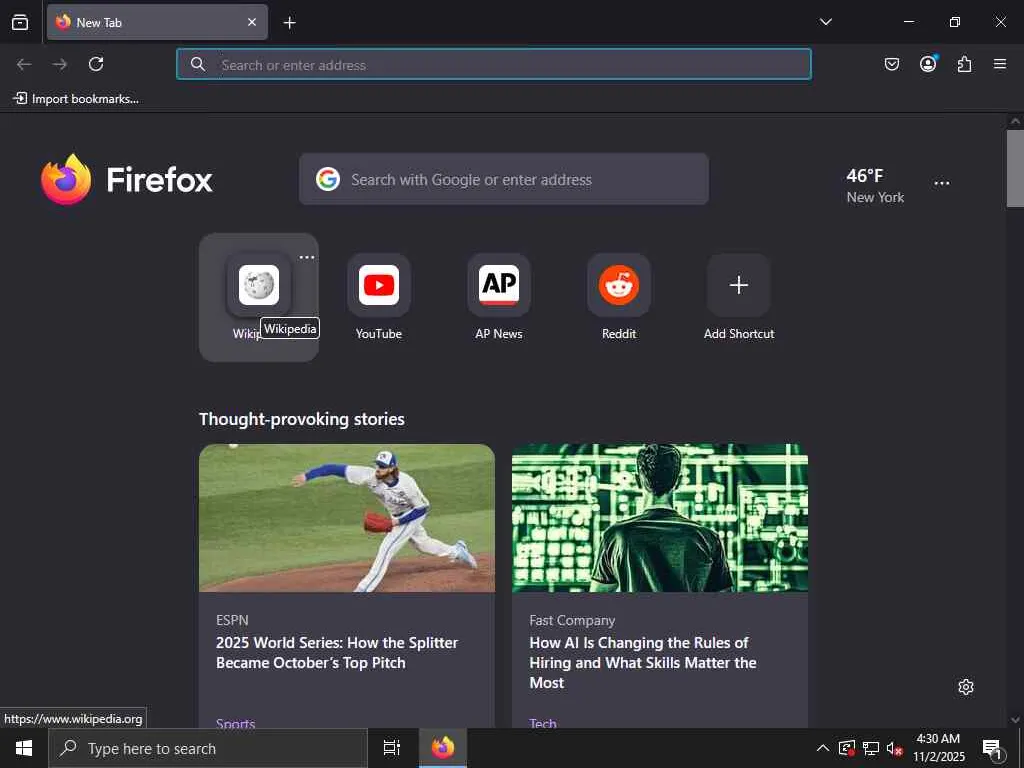Click the Thought-provoking stories heading
Viewport: 1024px width, 768px height.
click(x=302, y=419)
